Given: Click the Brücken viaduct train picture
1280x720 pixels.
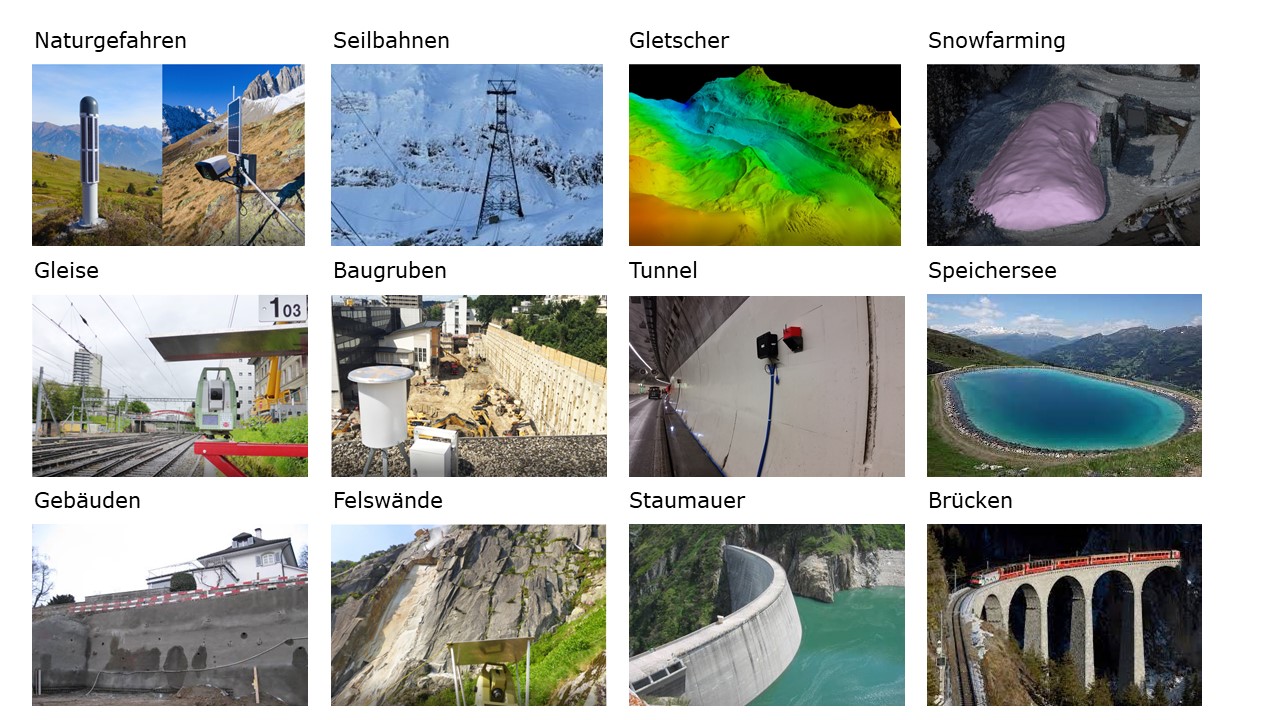Looking at the screenshot, I should (x=1064, y=615).
